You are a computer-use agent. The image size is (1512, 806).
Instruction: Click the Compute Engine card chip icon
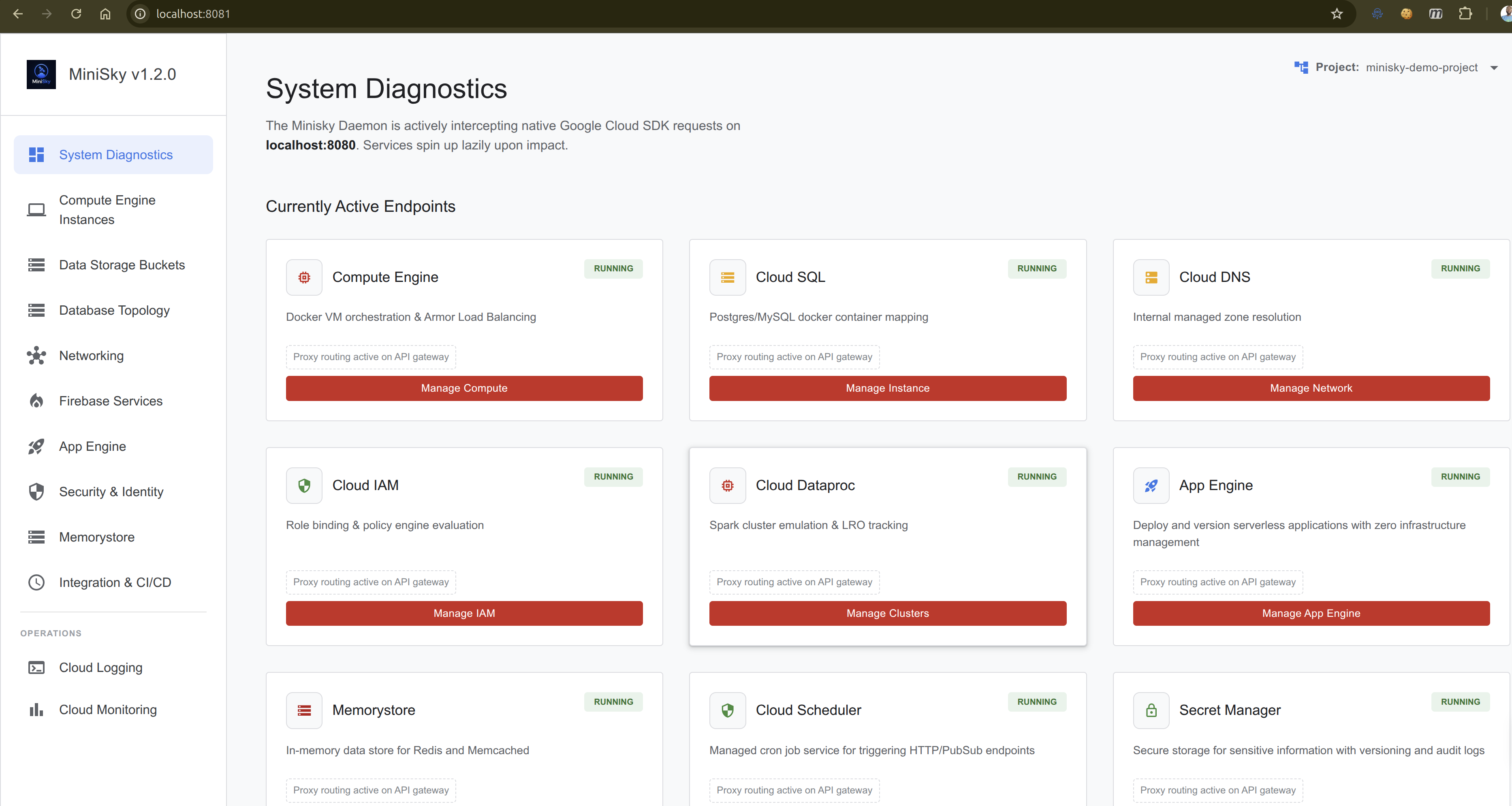point(304,277)
